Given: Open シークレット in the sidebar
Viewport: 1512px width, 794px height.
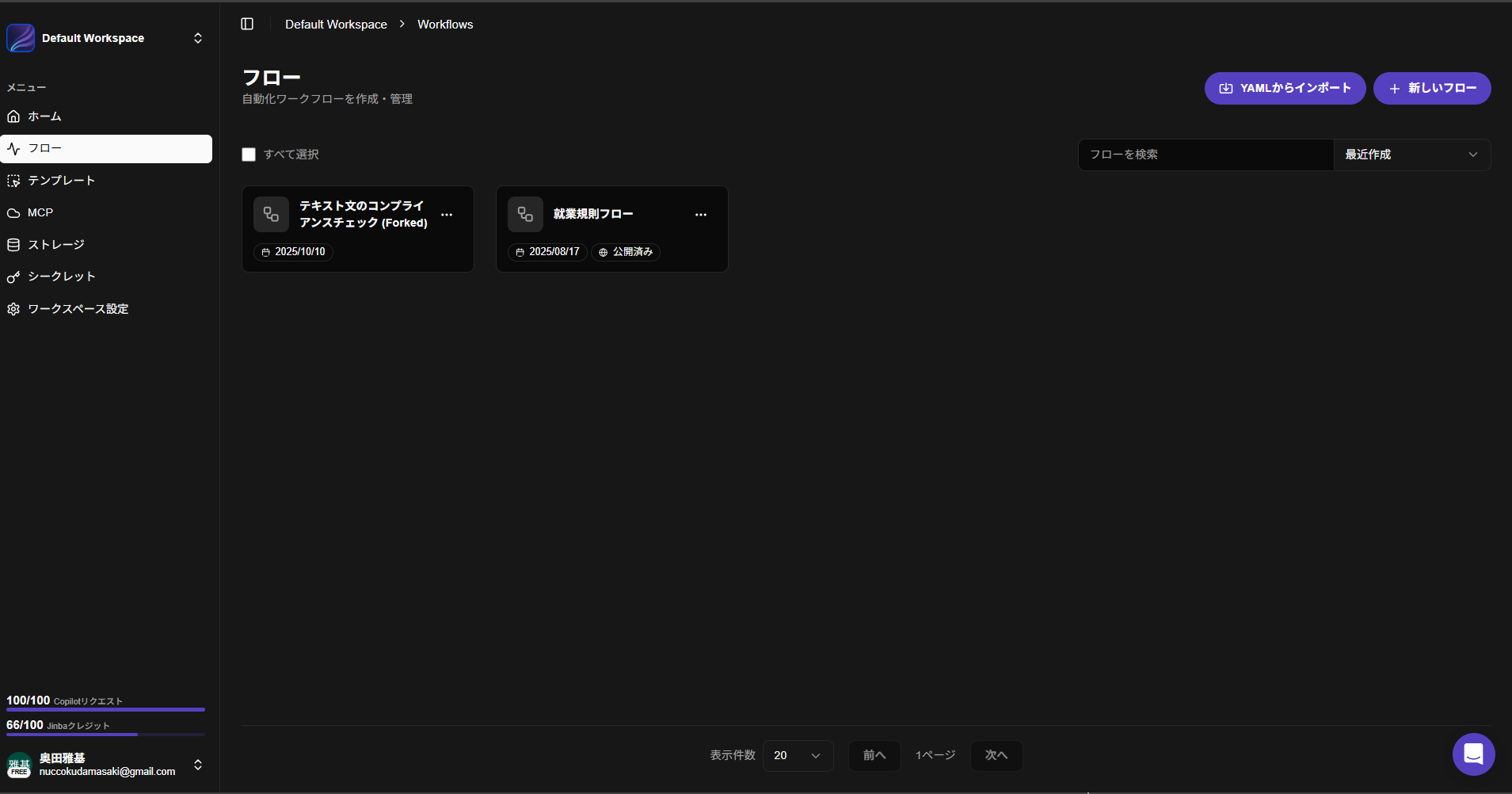Looking at the screenshot, I should click(x=106, y=277).
